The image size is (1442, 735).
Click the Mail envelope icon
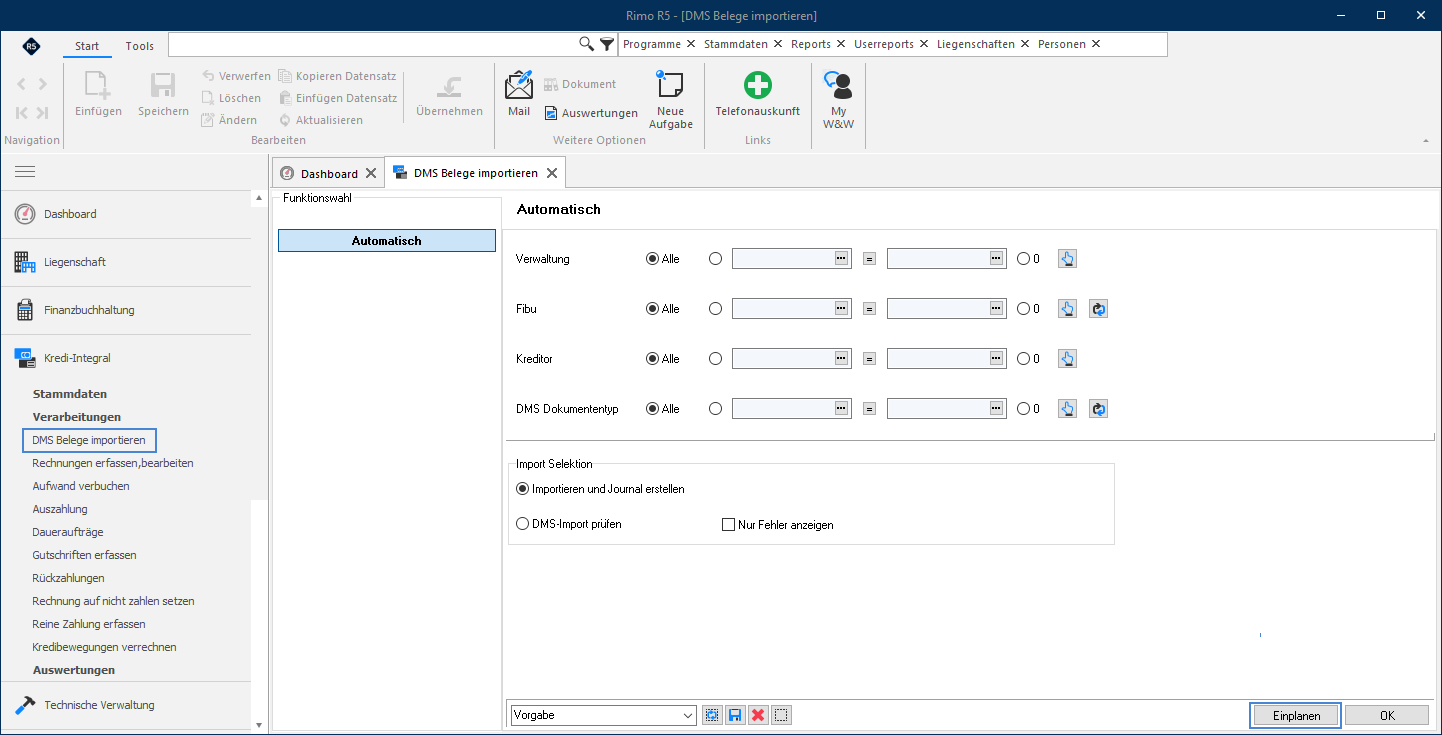click(x=519, y=85)
